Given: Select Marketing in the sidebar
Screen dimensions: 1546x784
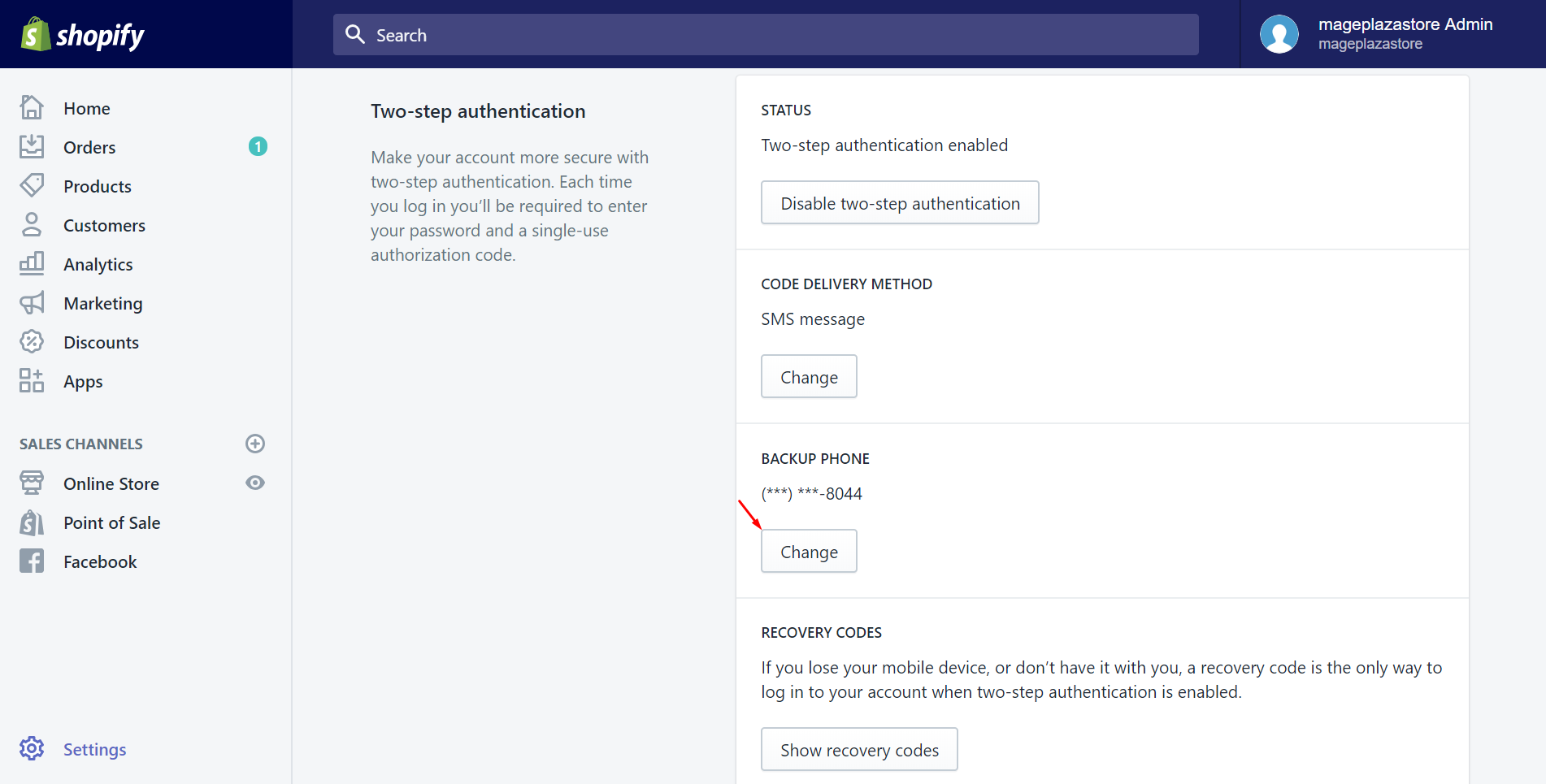Looking at the screenshot, I should (x=103, y=304).
